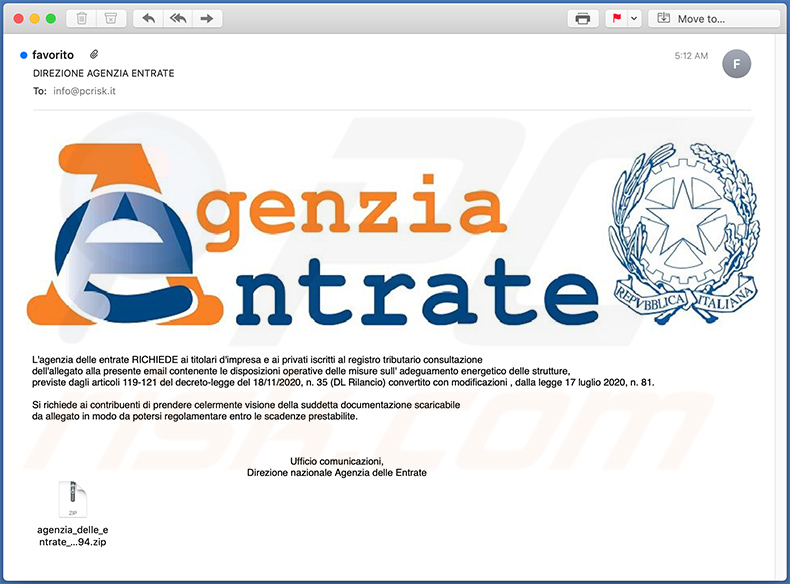
Task: Print the email
Action: pos(582,19)
